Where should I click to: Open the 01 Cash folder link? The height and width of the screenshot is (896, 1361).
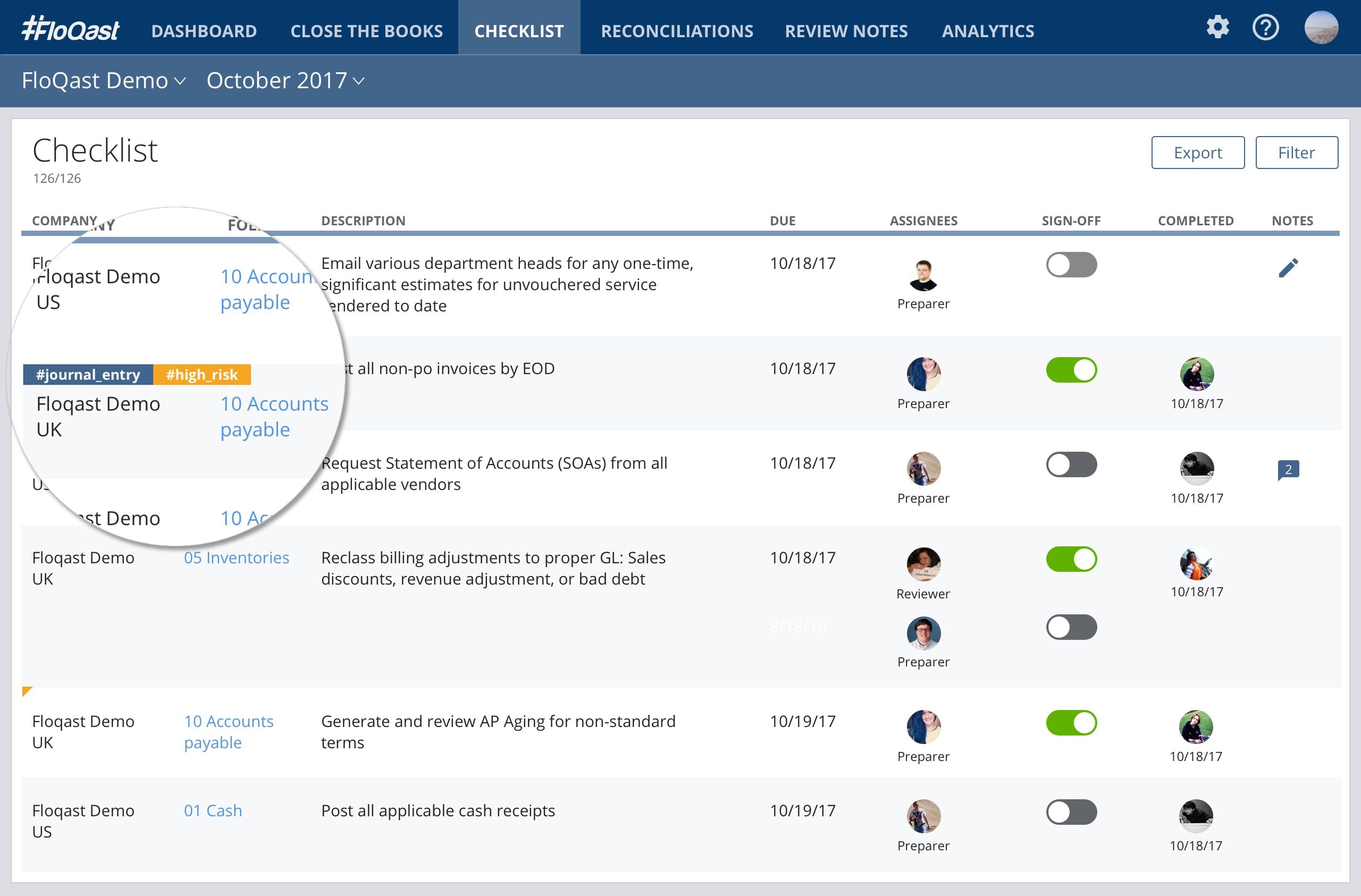[x=213, y=811]
